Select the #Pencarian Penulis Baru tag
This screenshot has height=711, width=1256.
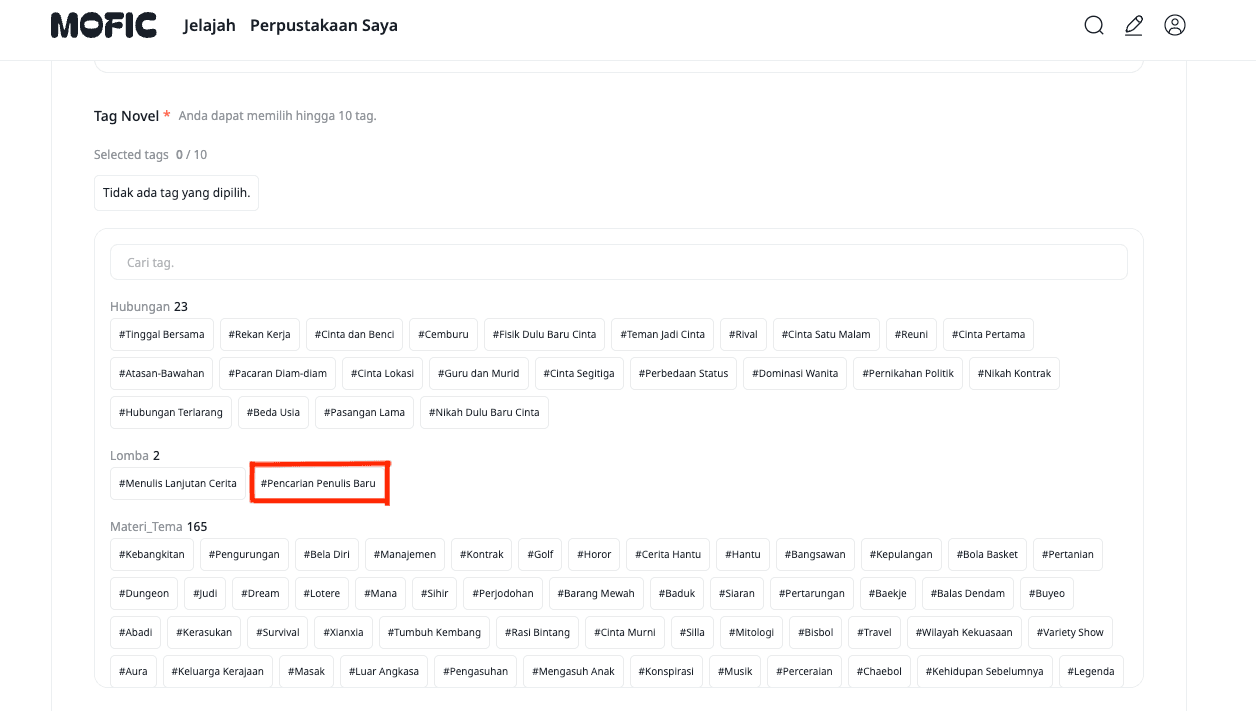pyautogui.click(x=318, y=484)
